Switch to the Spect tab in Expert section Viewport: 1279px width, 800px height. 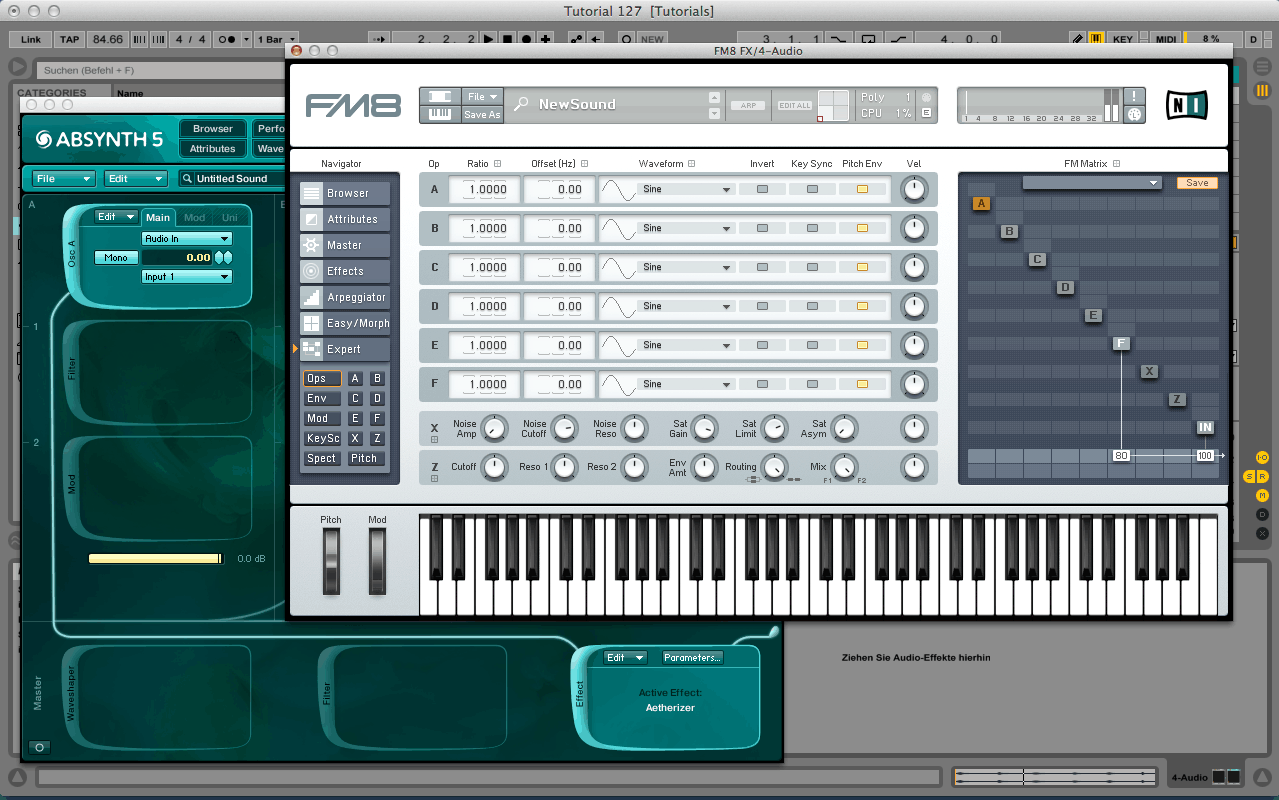click(321, 458)
